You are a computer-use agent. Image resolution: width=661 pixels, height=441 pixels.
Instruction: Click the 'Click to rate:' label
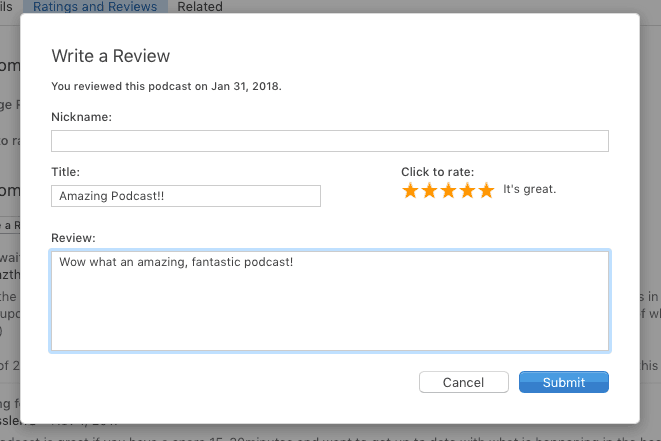coord(438,172)
